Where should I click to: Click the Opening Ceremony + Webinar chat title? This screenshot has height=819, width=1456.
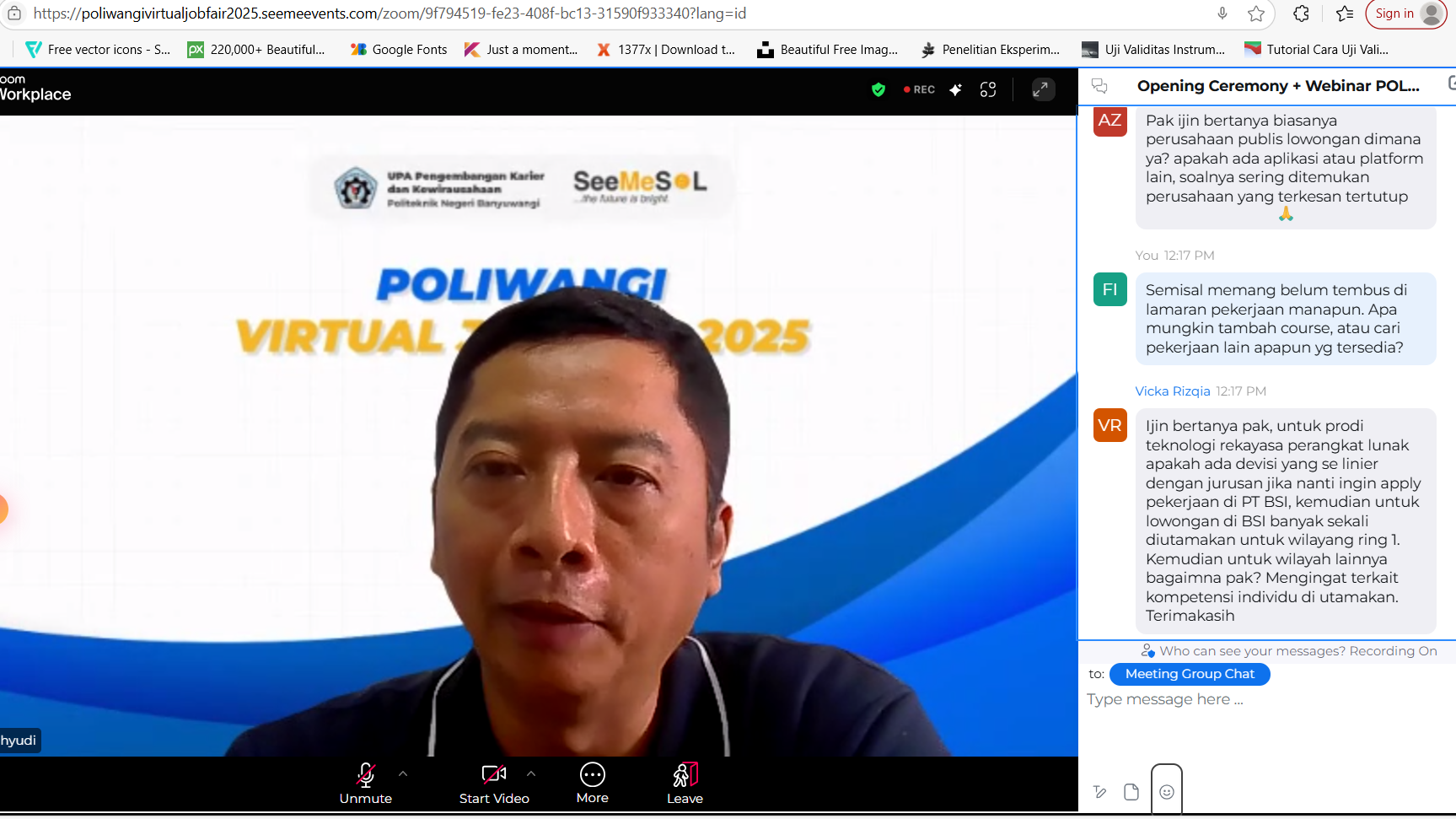1278,86
